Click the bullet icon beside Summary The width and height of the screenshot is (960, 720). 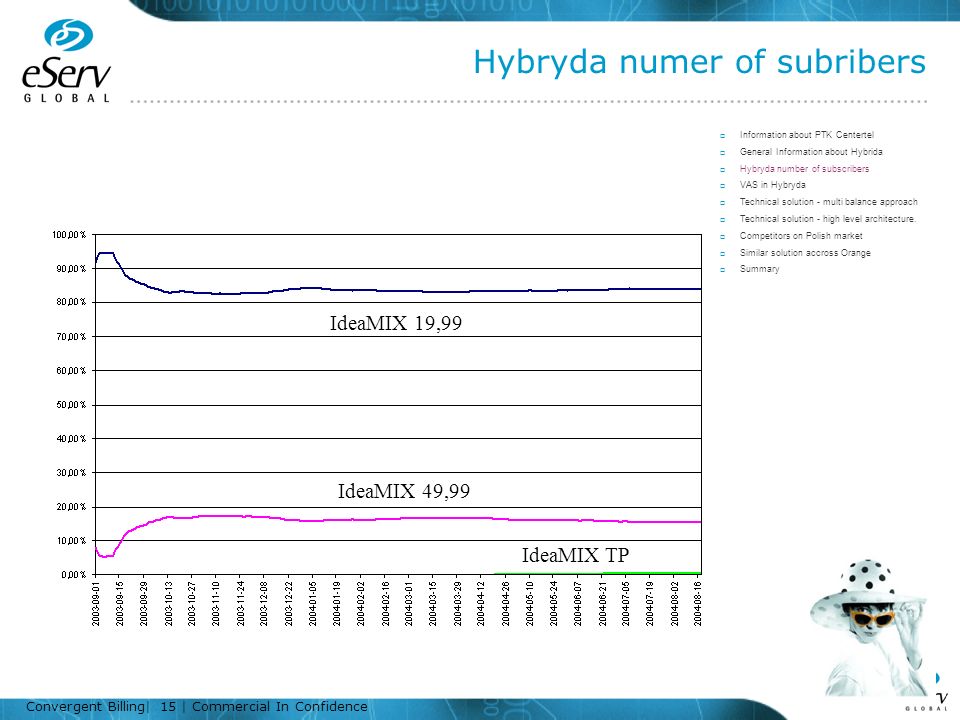722,270
